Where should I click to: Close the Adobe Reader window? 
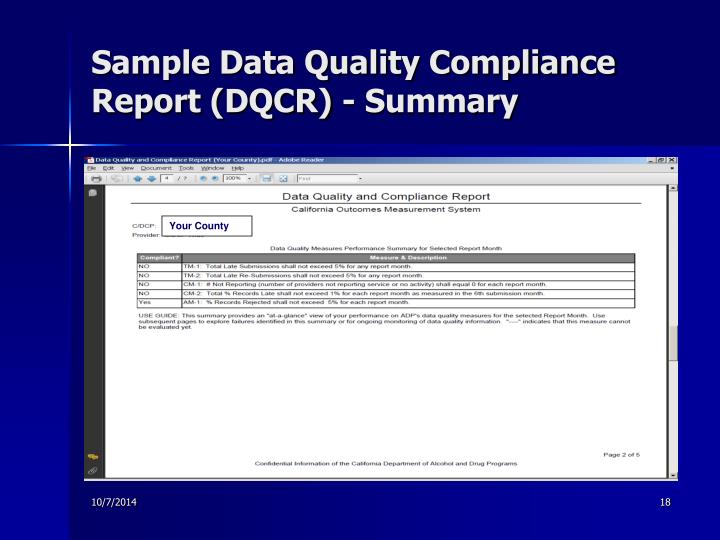[x=672, y=160]
